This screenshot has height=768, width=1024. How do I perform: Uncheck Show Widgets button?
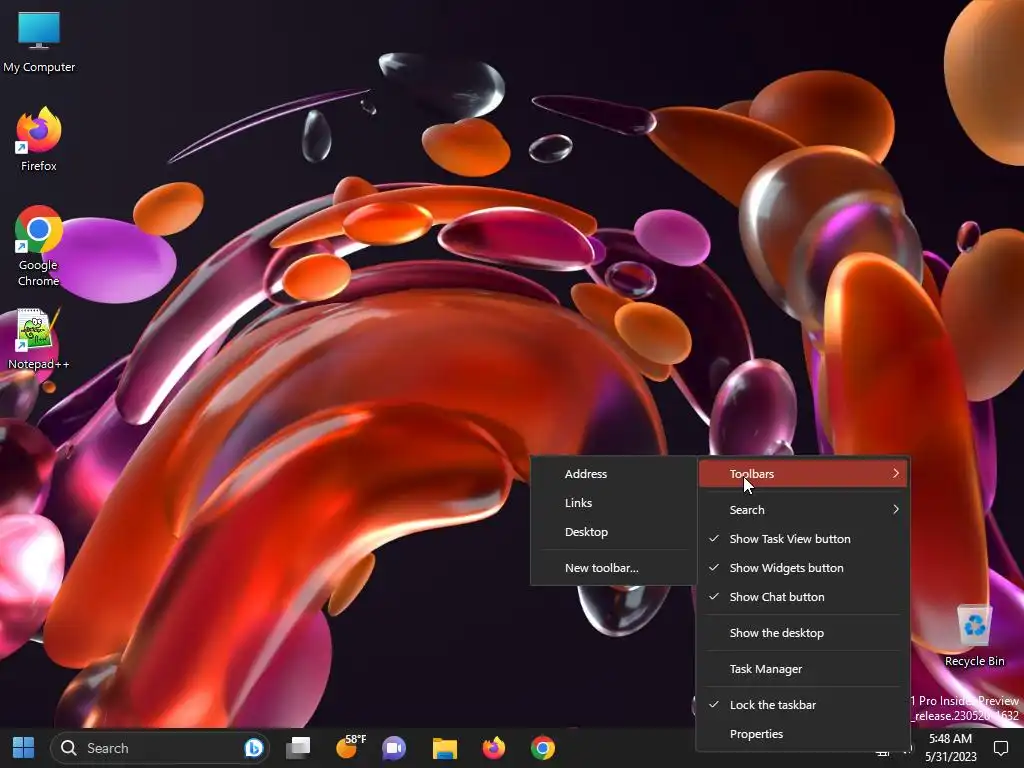click(804, 568)
